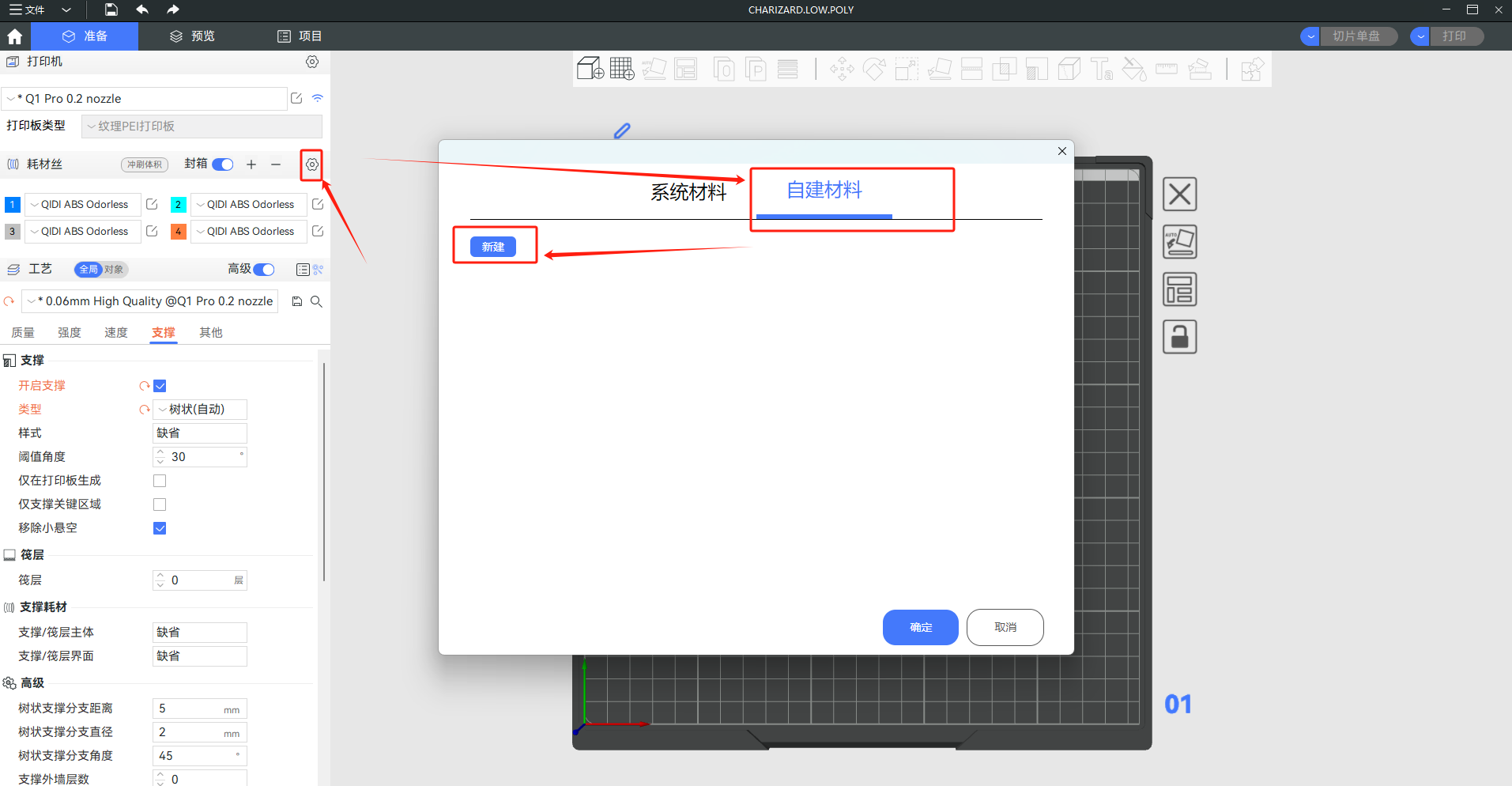Click the search icon beside process preset
1512x786 pixels.
point(316,301)
